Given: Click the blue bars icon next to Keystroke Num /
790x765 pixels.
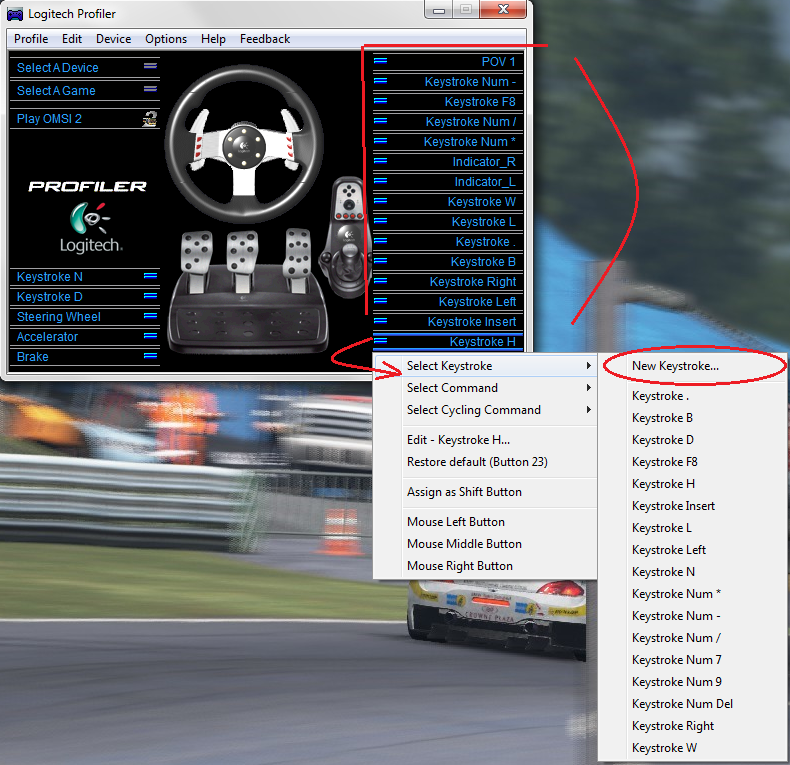Looking at the screenshot, I should [380, 121].
